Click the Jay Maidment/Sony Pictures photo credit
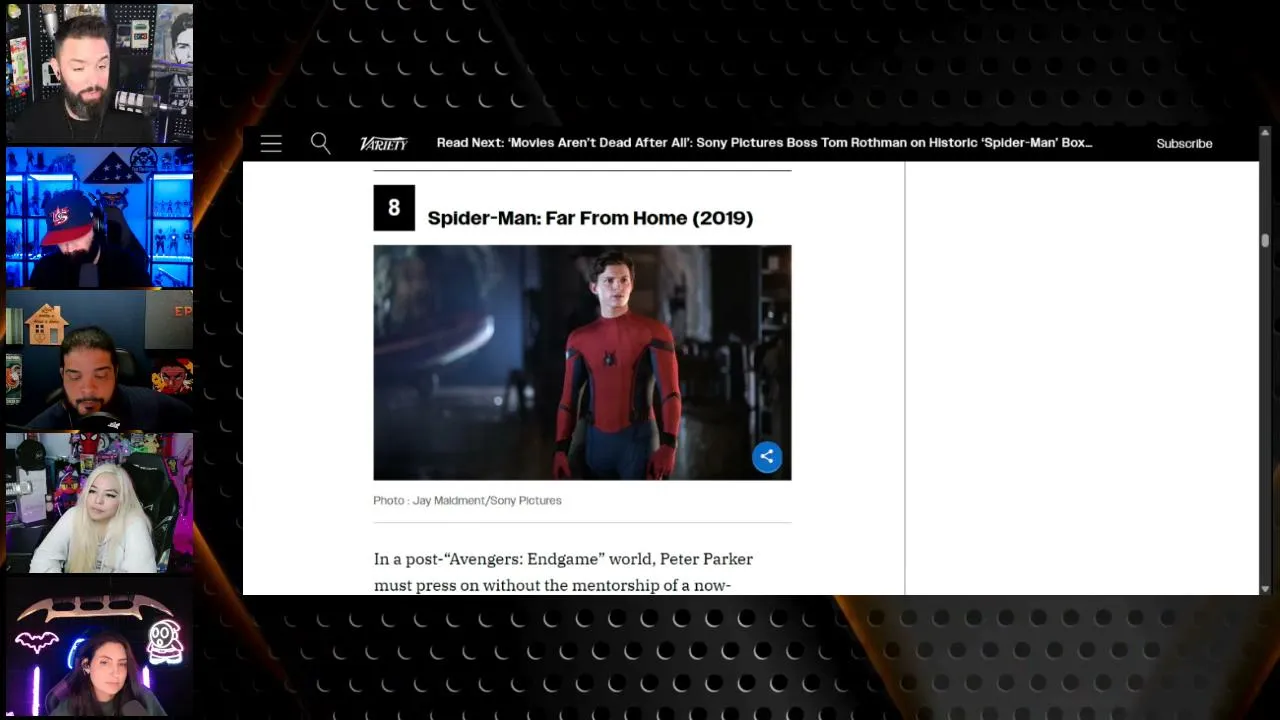This screenshot has width=1280, height=720. [467, 500]
